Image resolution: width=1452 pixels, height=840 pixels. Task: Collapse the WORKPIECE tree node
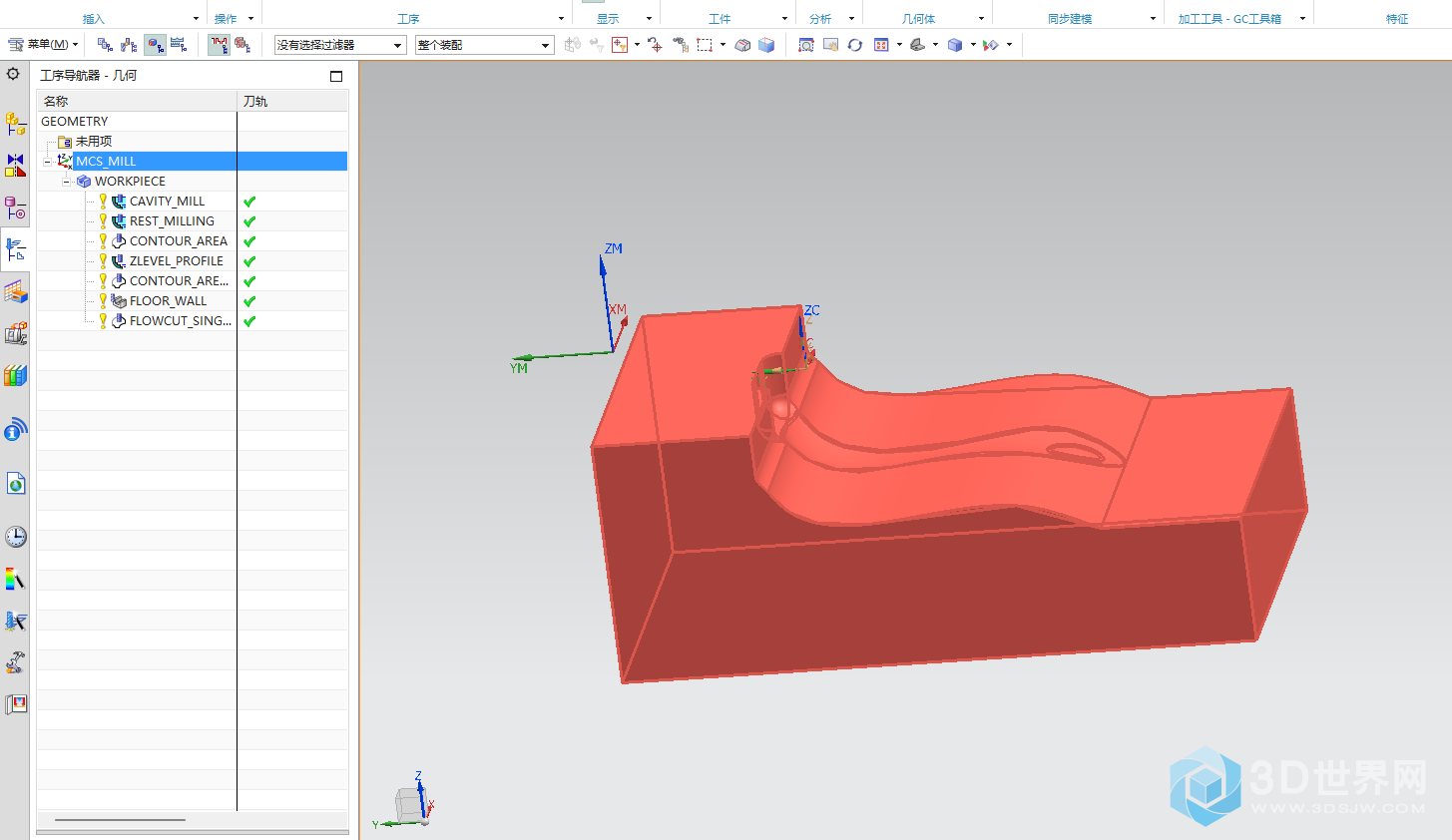(67, 182)
